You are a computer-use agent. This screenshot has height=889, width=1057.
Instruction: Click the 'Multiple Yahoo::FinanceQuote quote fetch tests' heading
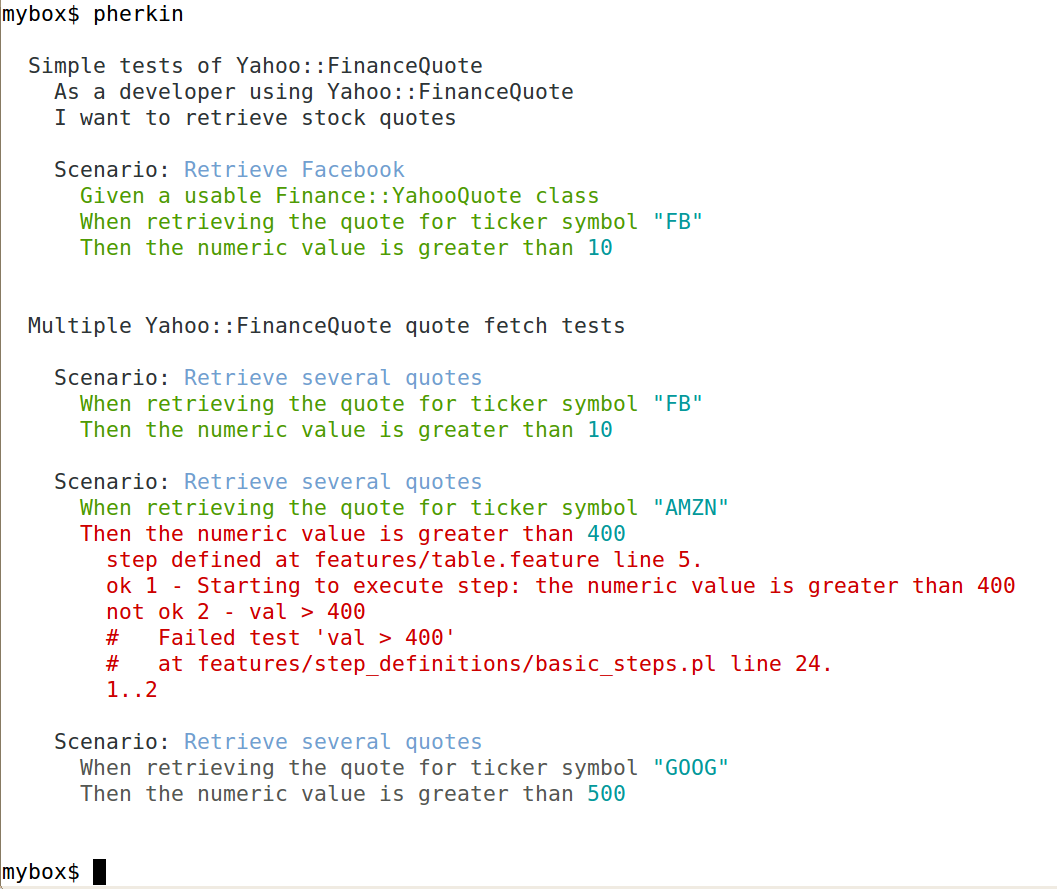pos(326,326)
